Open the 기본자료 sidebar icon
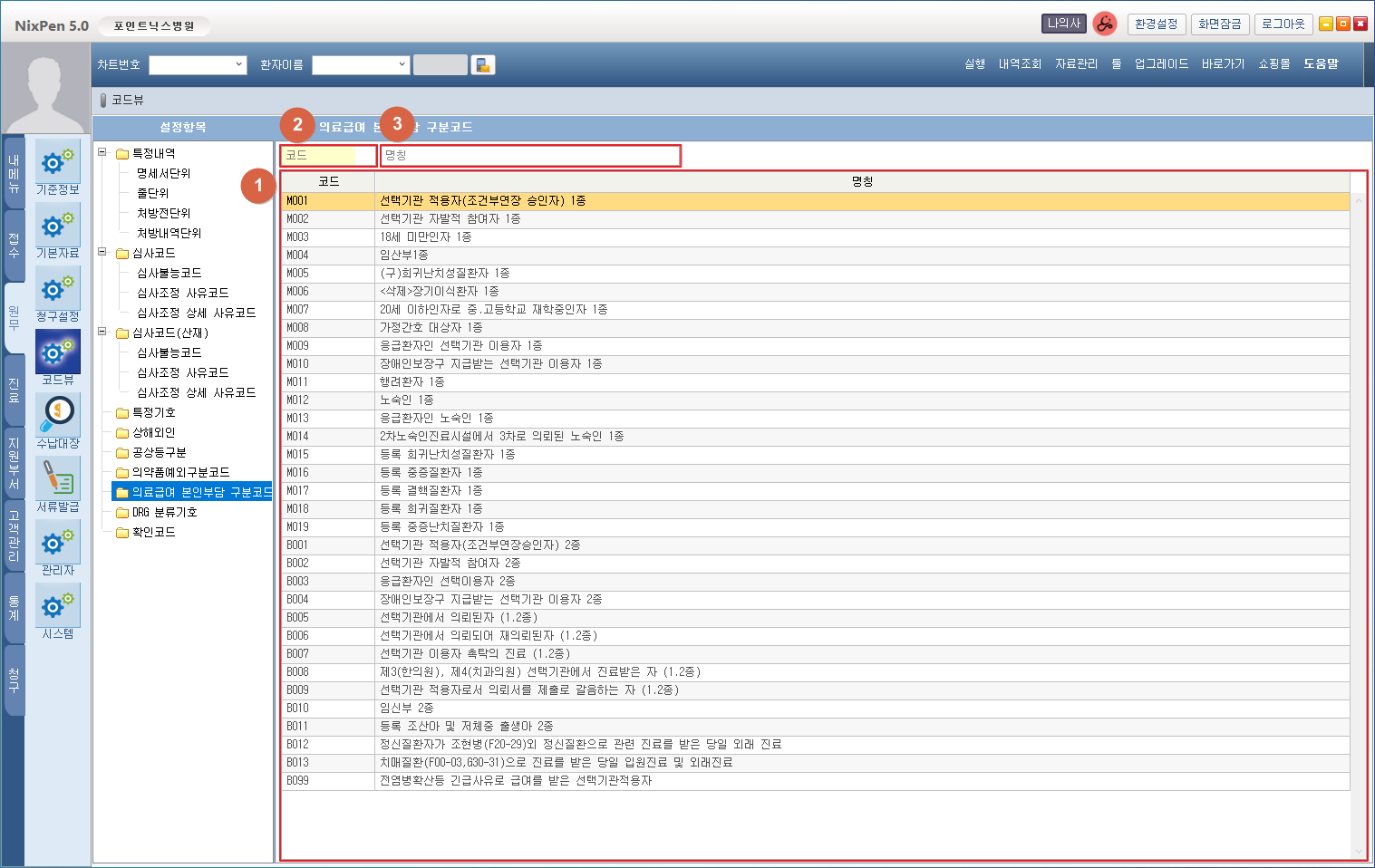Image resolution: width=1375 pixels, height=868 pixels. [x=58, y=227]
